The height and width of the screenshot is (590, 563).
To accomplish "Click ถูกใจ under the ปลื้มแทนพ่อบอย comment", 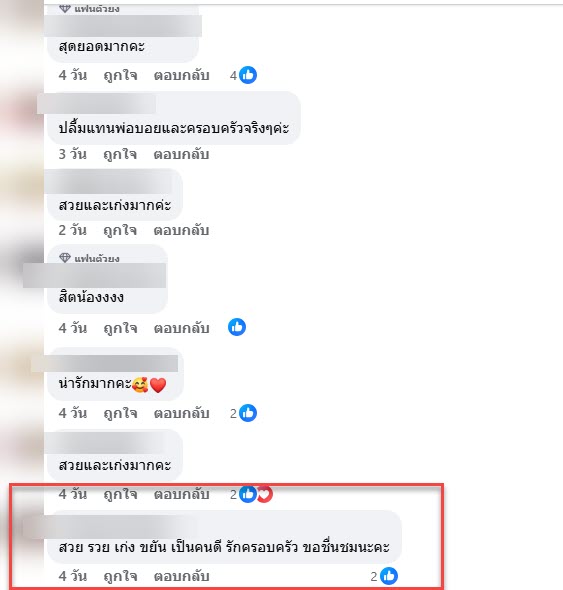I will [x=120, y=154].
